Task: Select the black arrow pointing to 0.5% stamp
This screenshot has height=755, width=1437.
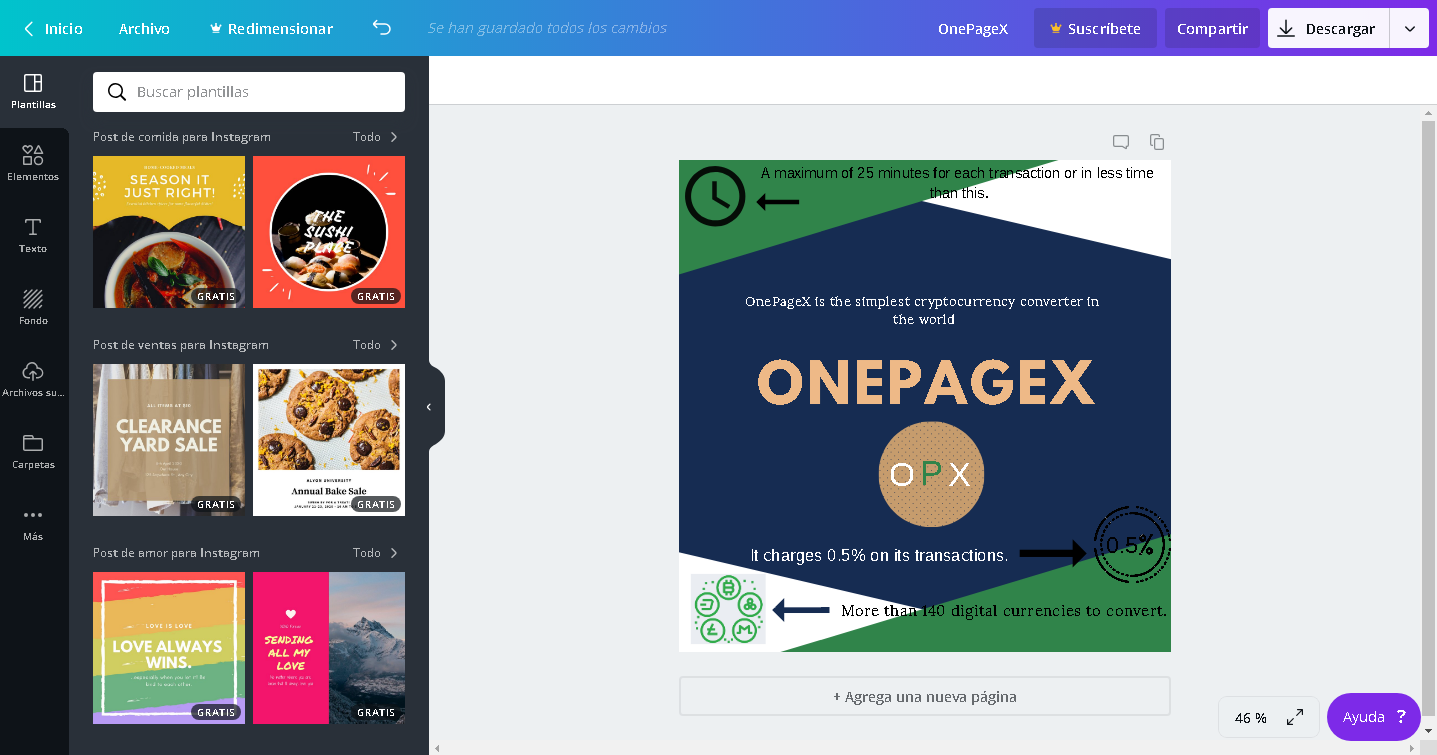Action: click(1053, 553)
